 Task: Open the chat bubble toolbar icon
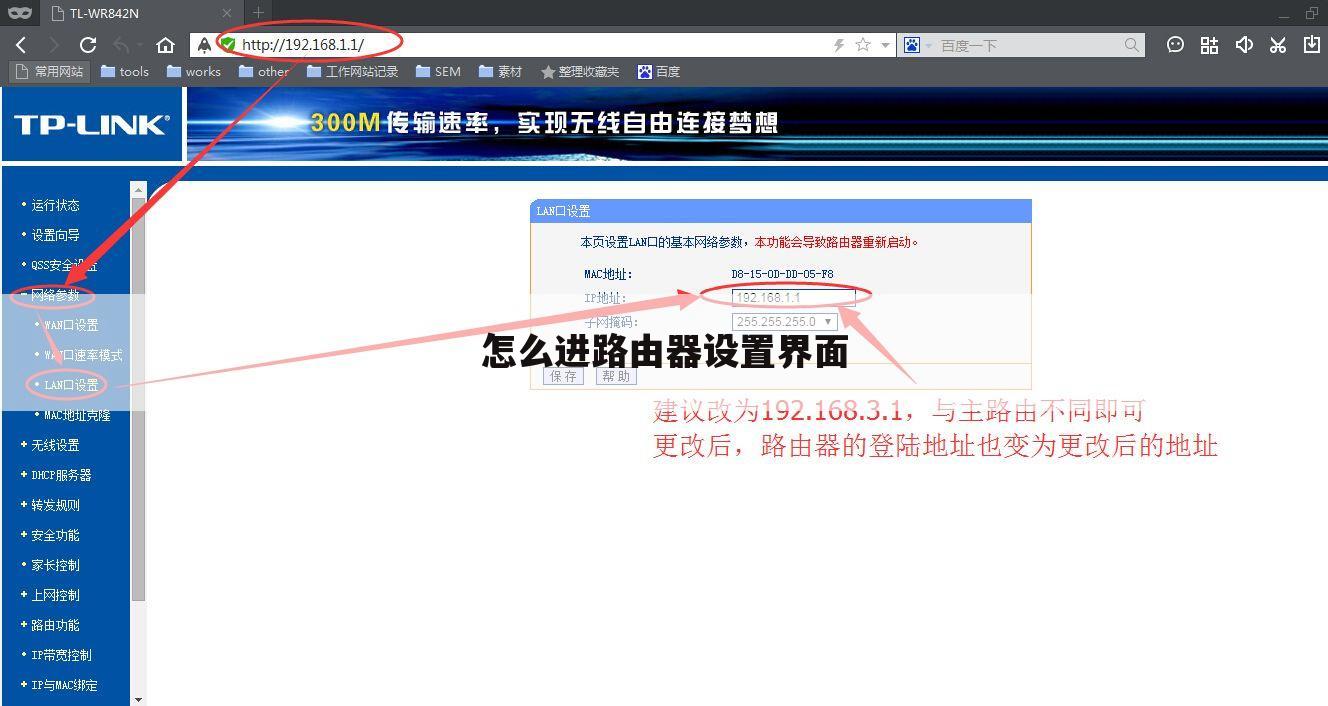(1176, 45)
